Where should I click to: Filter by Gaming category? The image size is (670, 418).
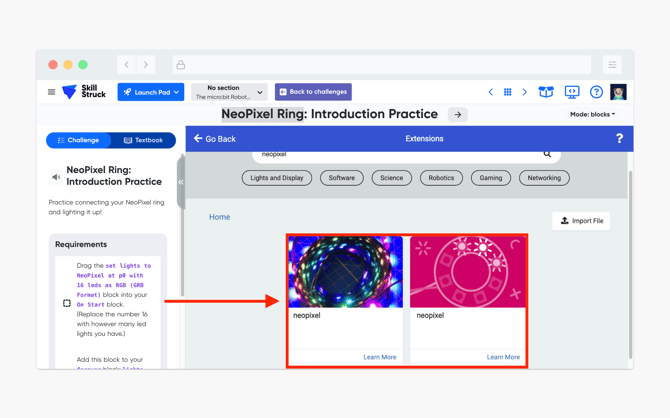(491, 178)
